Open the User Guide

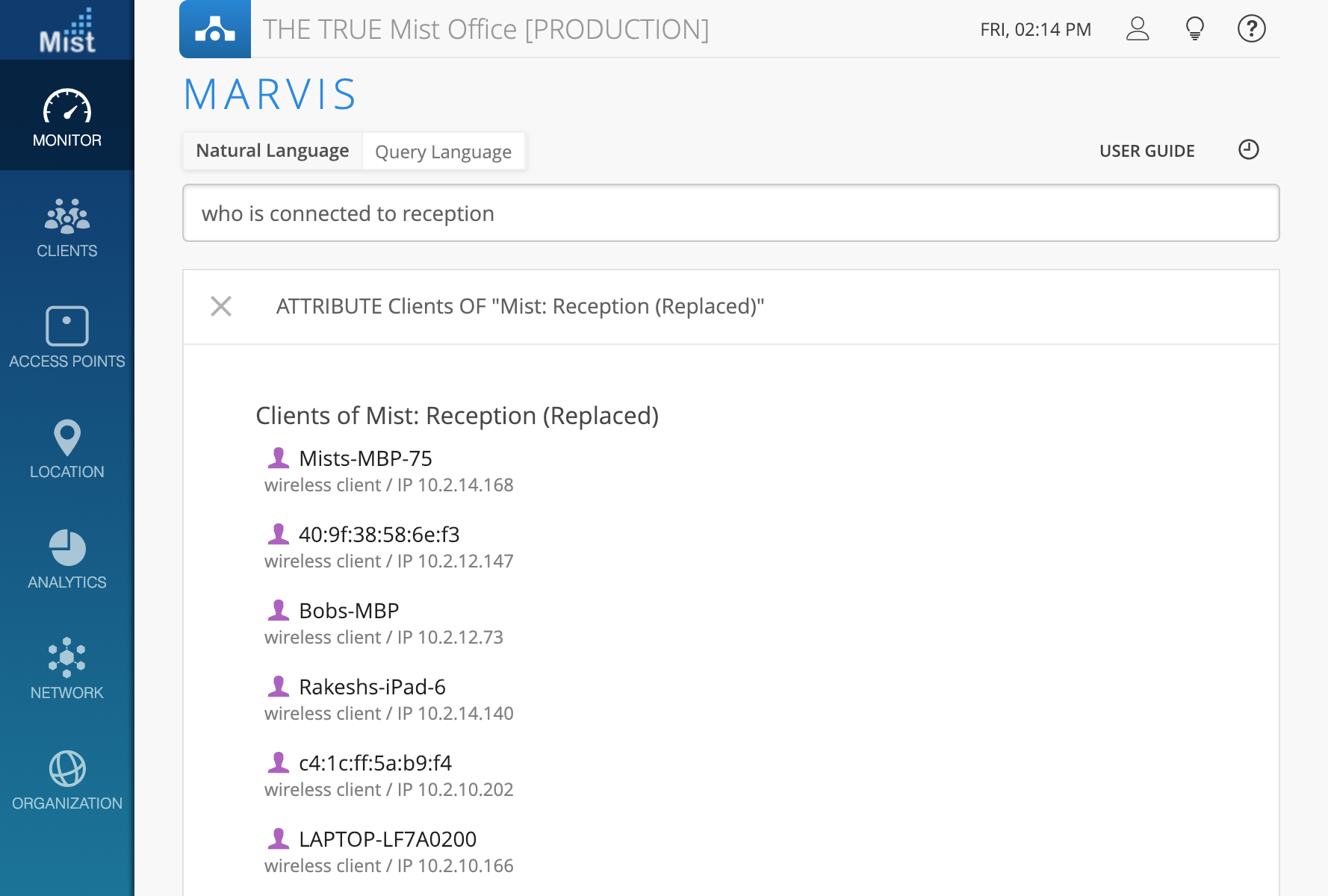(1147, 151)
